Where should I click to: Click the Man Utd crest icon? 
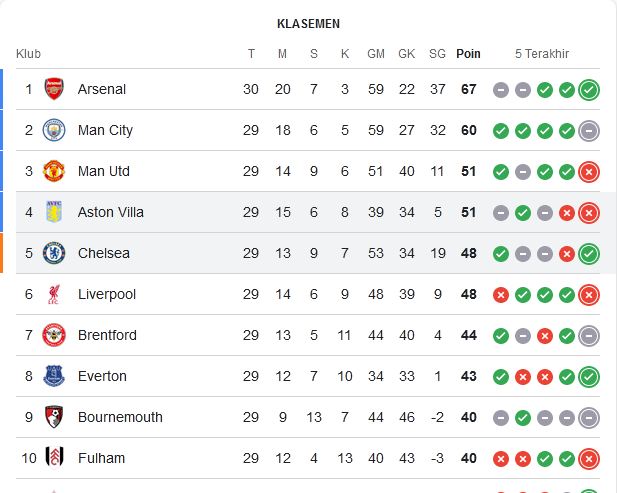coord(54,171)
